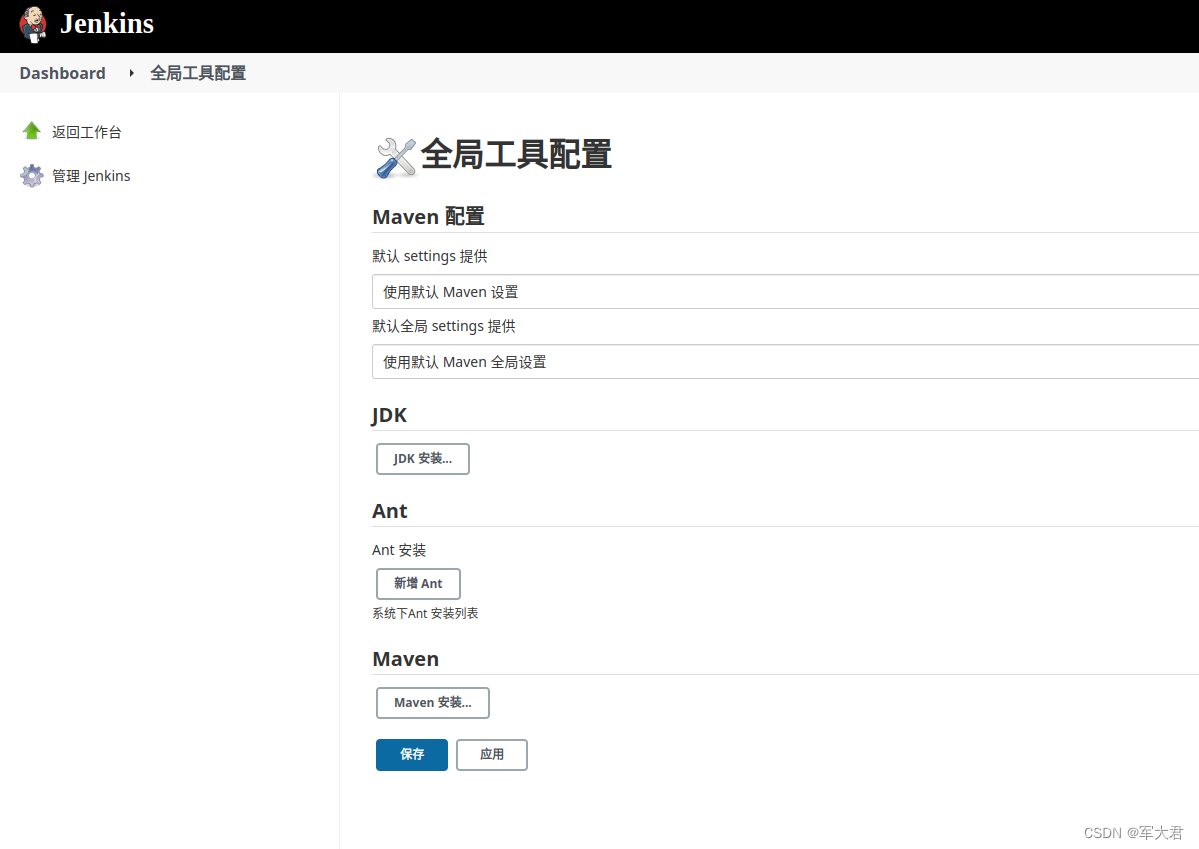Click the crossed tools icon beside 全局工具配置 title
1199x849 pixels.
[x=394, y=155]
